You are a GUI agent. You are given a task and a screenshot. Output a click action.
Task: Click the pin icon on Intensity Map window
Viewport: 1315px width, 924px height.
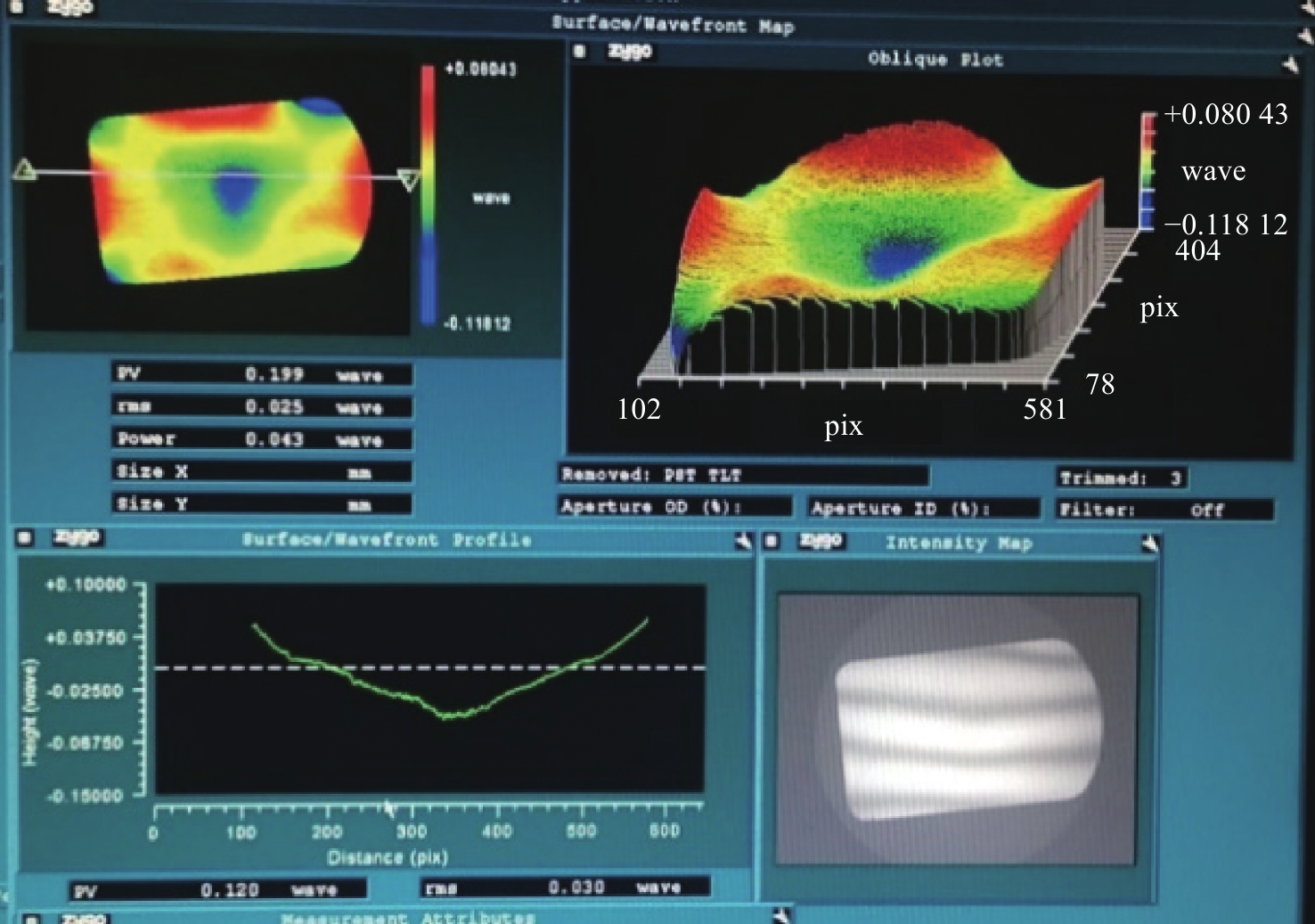[1149, 544]
